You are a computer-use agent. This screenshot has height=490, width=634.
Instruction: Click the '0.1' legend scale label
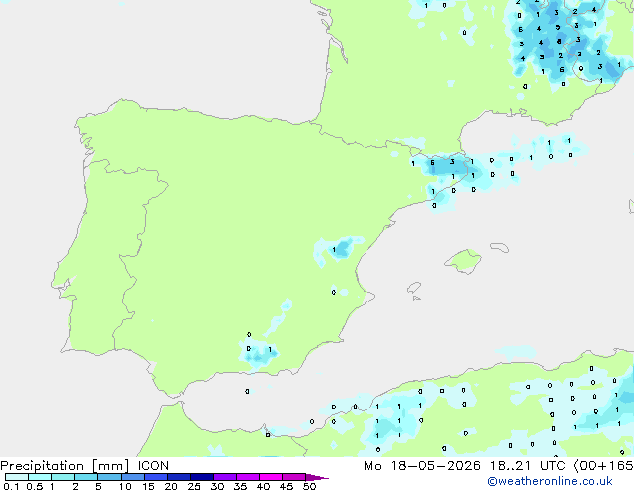coord(11,486)
